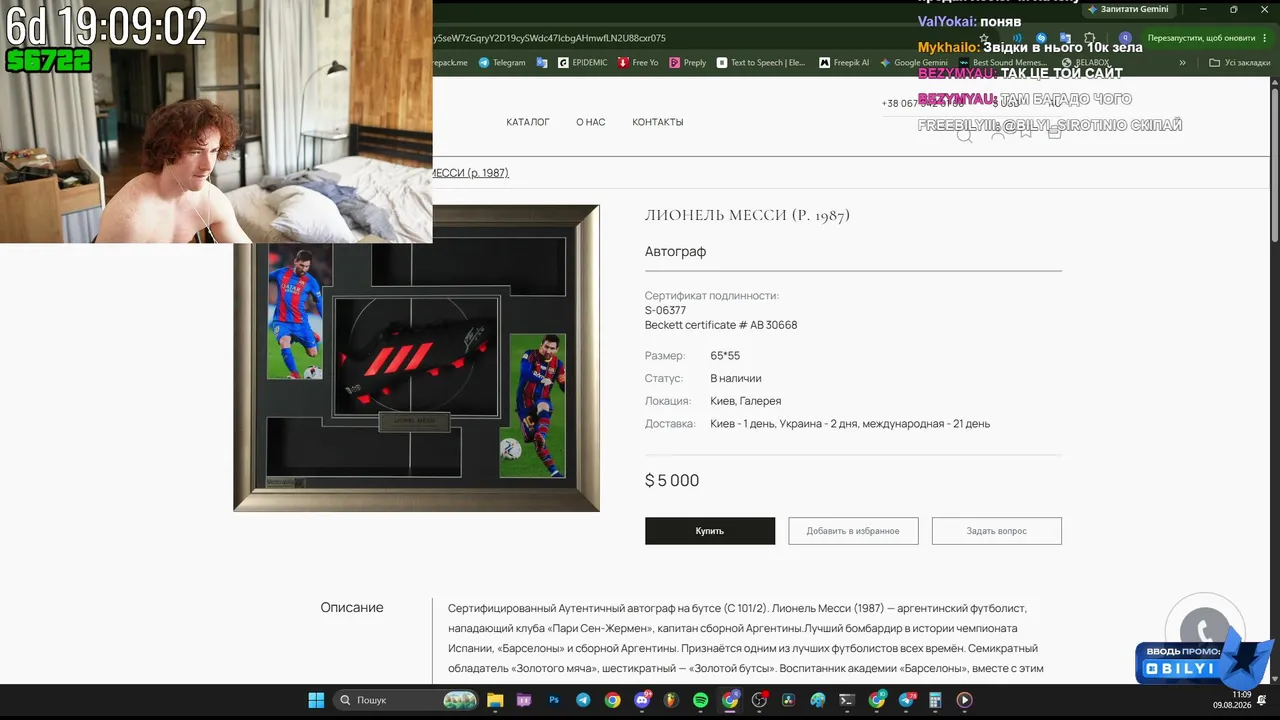Focus the Chrome address bar
The image size is (1280, 720).
[700, 38]
